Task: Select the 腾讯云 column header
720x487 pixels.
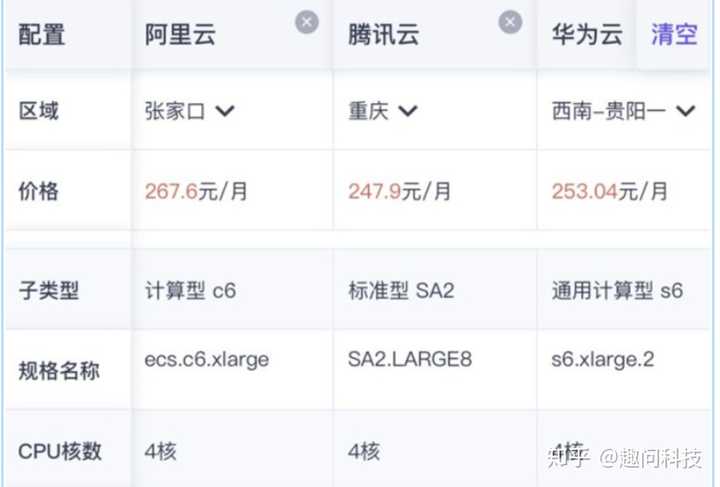Action: (383, 36)
